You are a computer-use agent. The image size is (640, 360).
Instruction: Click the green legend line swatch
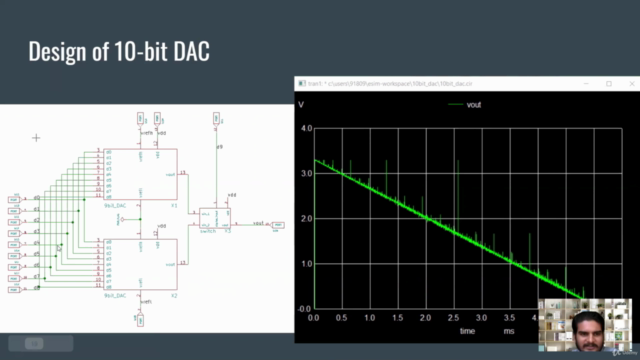coord(456,104)
